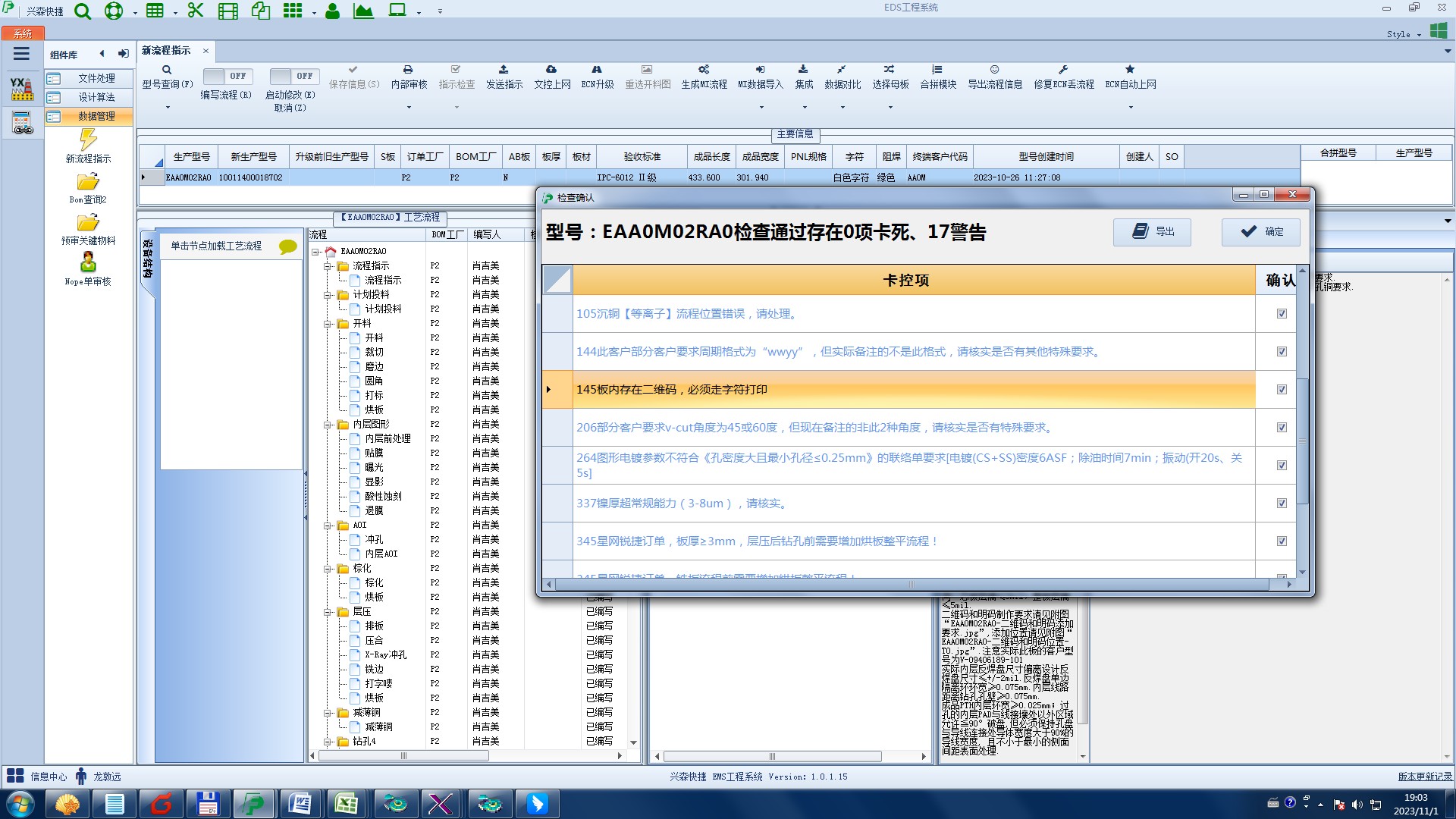Viewport: 1456px width, 819px height.
Task: Uncheck confirmation for item 105沉铜
Action: (x=1282, y=314)
